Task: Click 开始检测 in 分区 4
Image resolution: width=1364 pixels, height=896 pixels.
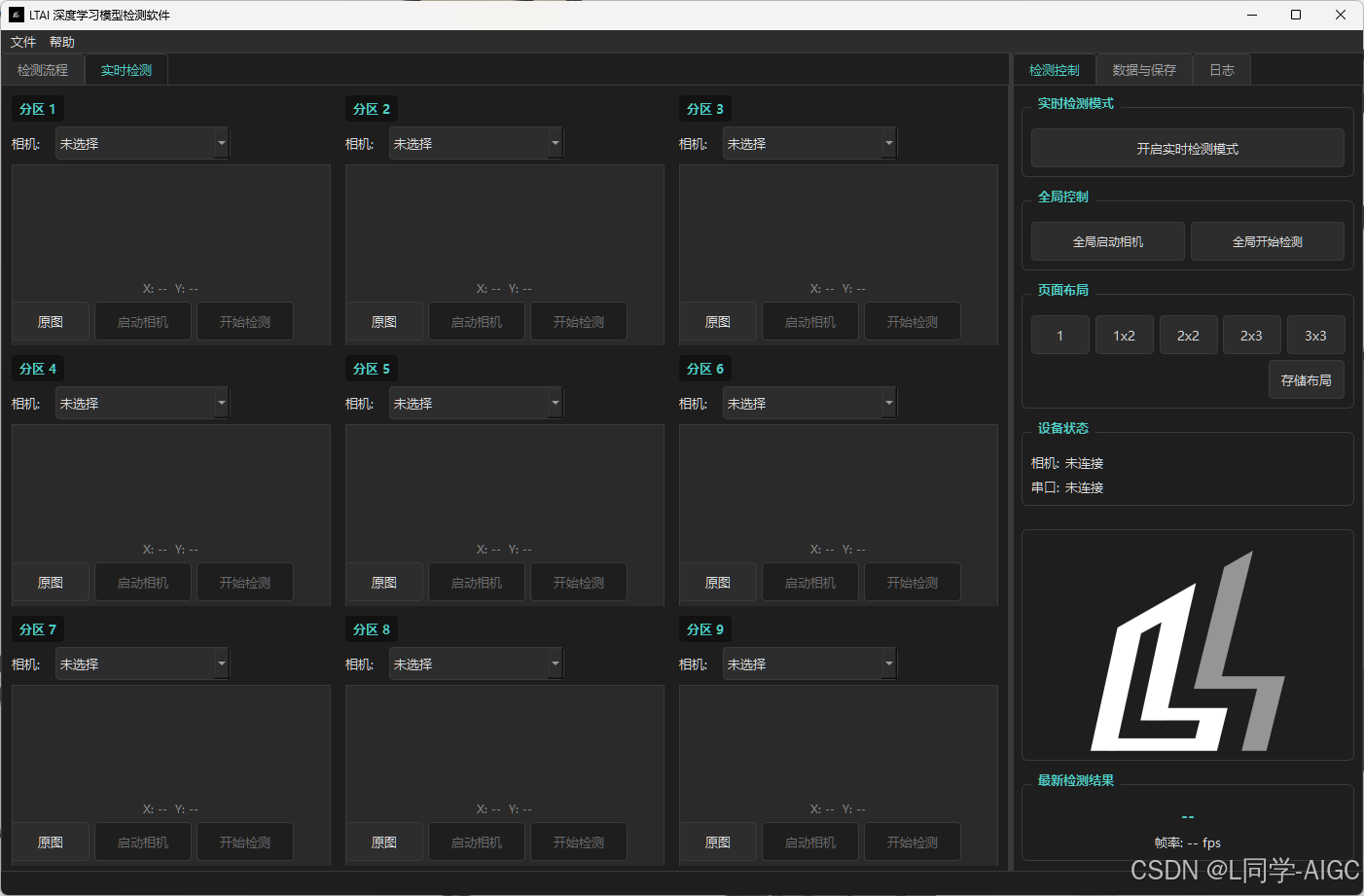Action: tap(245, 583)
